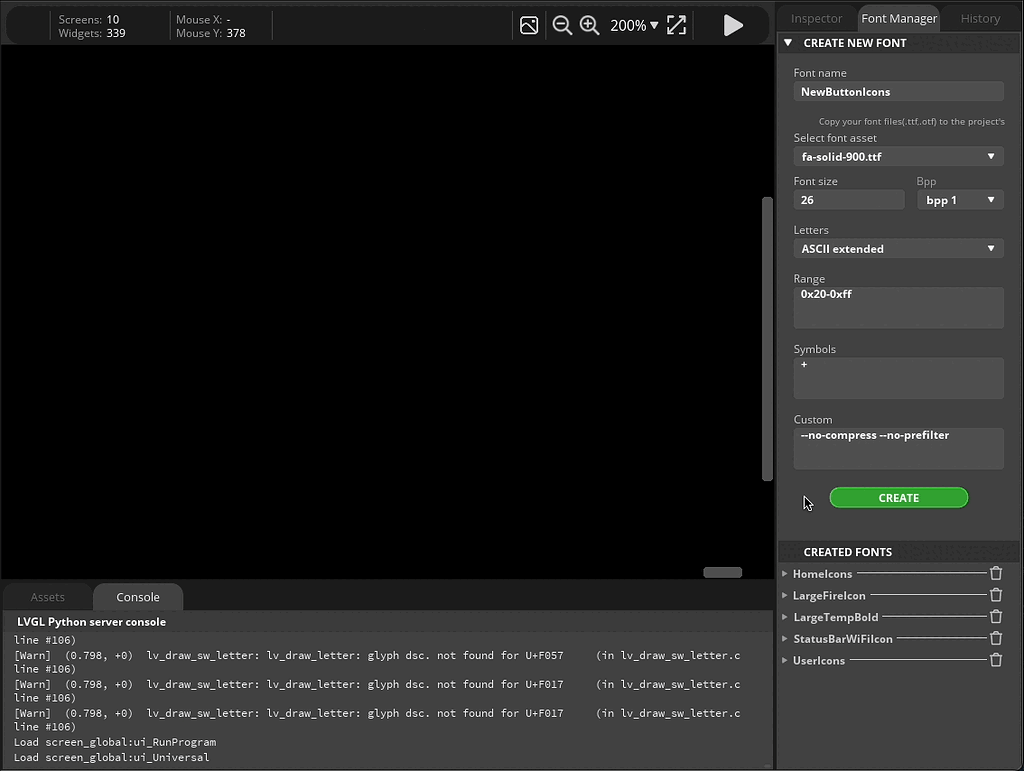Click the Run preview play icon
Image resolution: width=1024 pixels, height=771 pixels.
click(733, 25)
